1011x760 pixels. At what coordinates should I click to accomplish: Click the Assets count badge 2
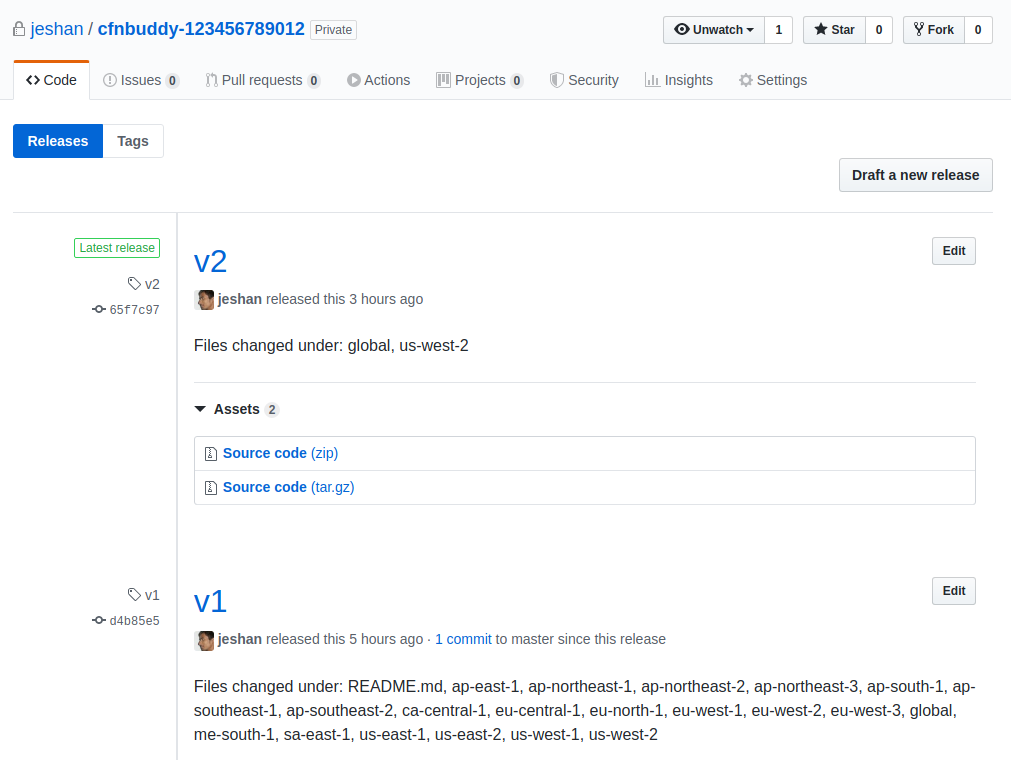(272, 410)
